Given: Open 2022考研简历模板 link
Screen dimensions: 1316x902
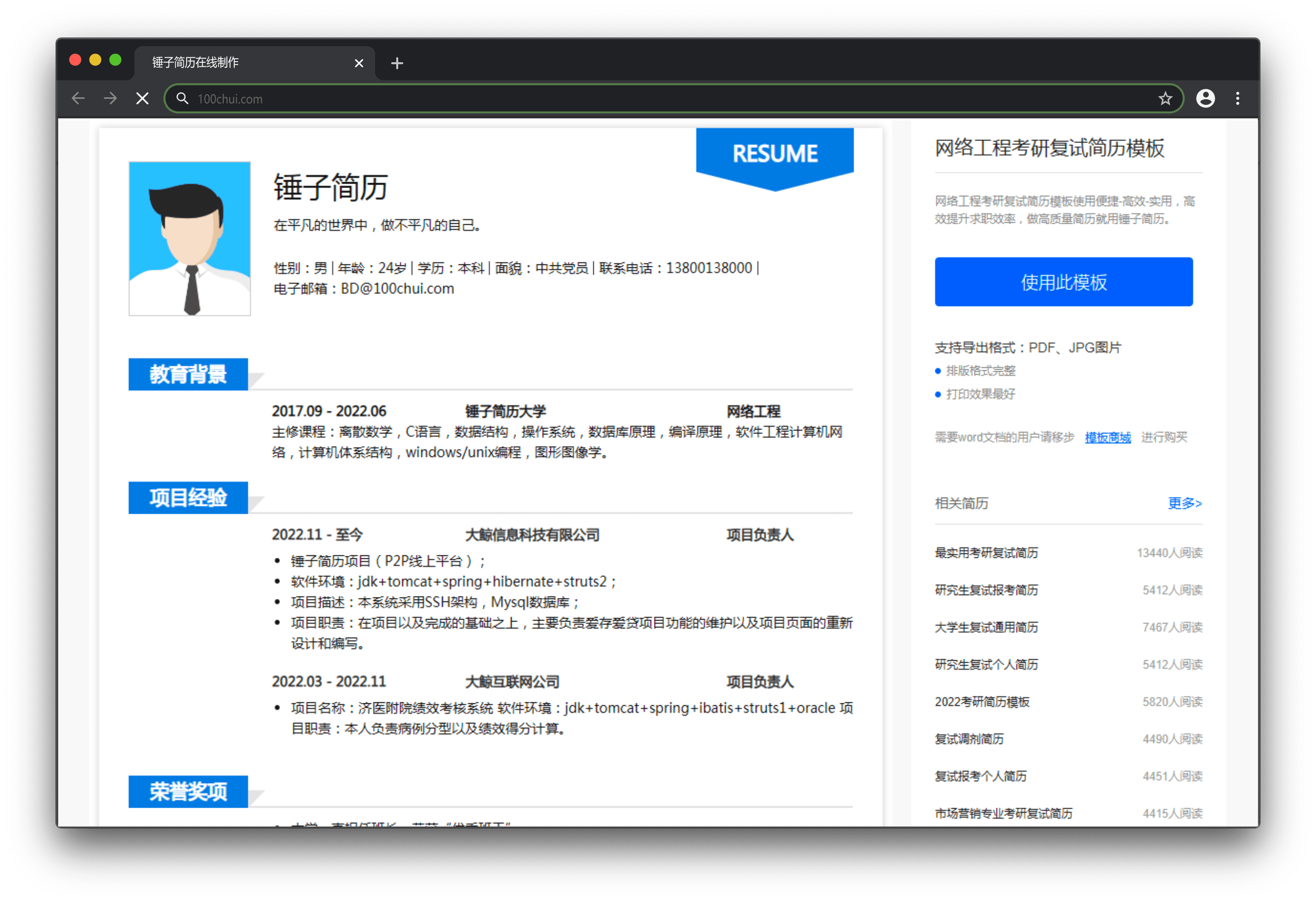Looking at the screenshot, I should 982,702.
